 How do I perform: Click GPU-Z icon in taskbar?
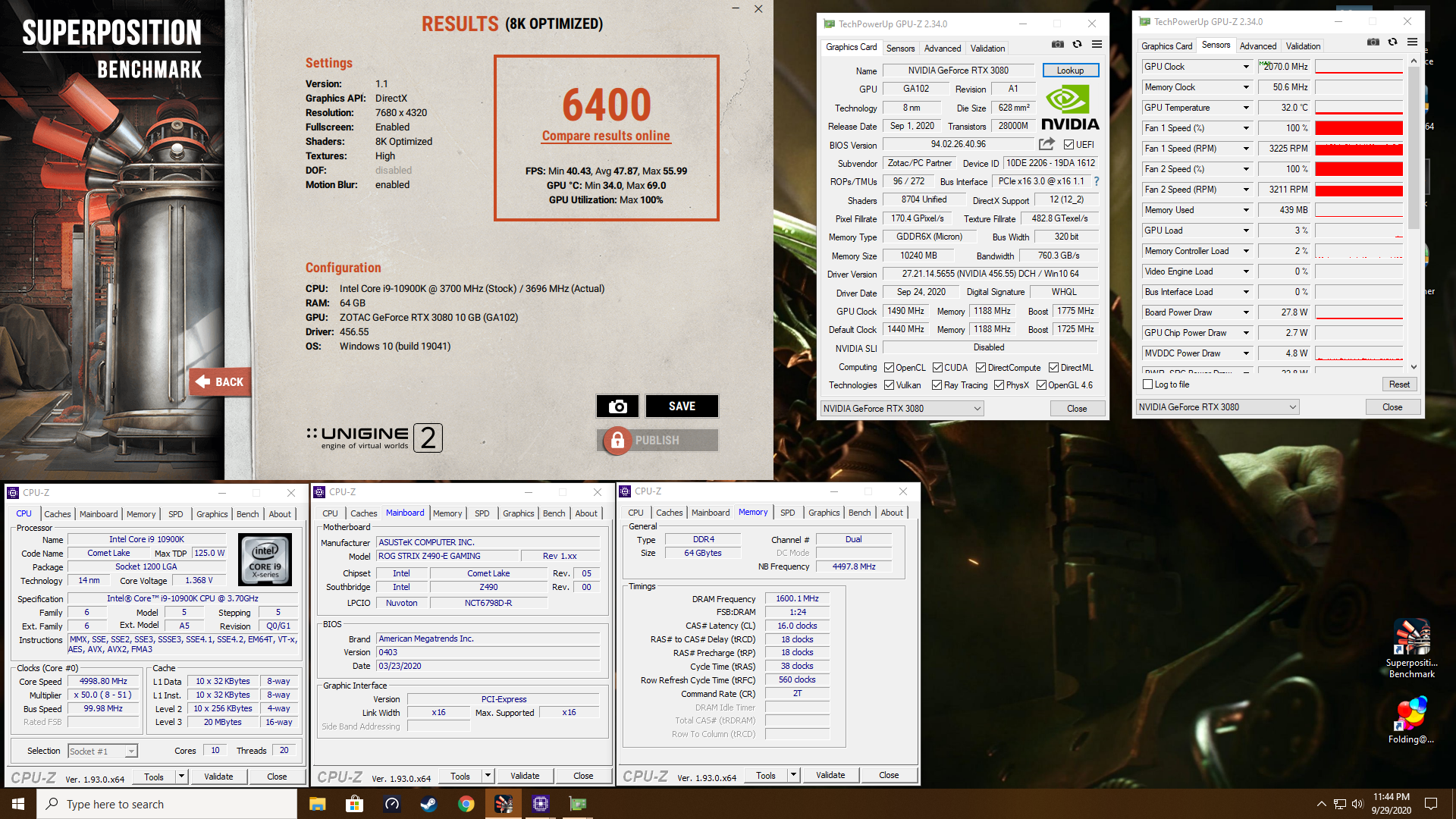click(578, 804)
